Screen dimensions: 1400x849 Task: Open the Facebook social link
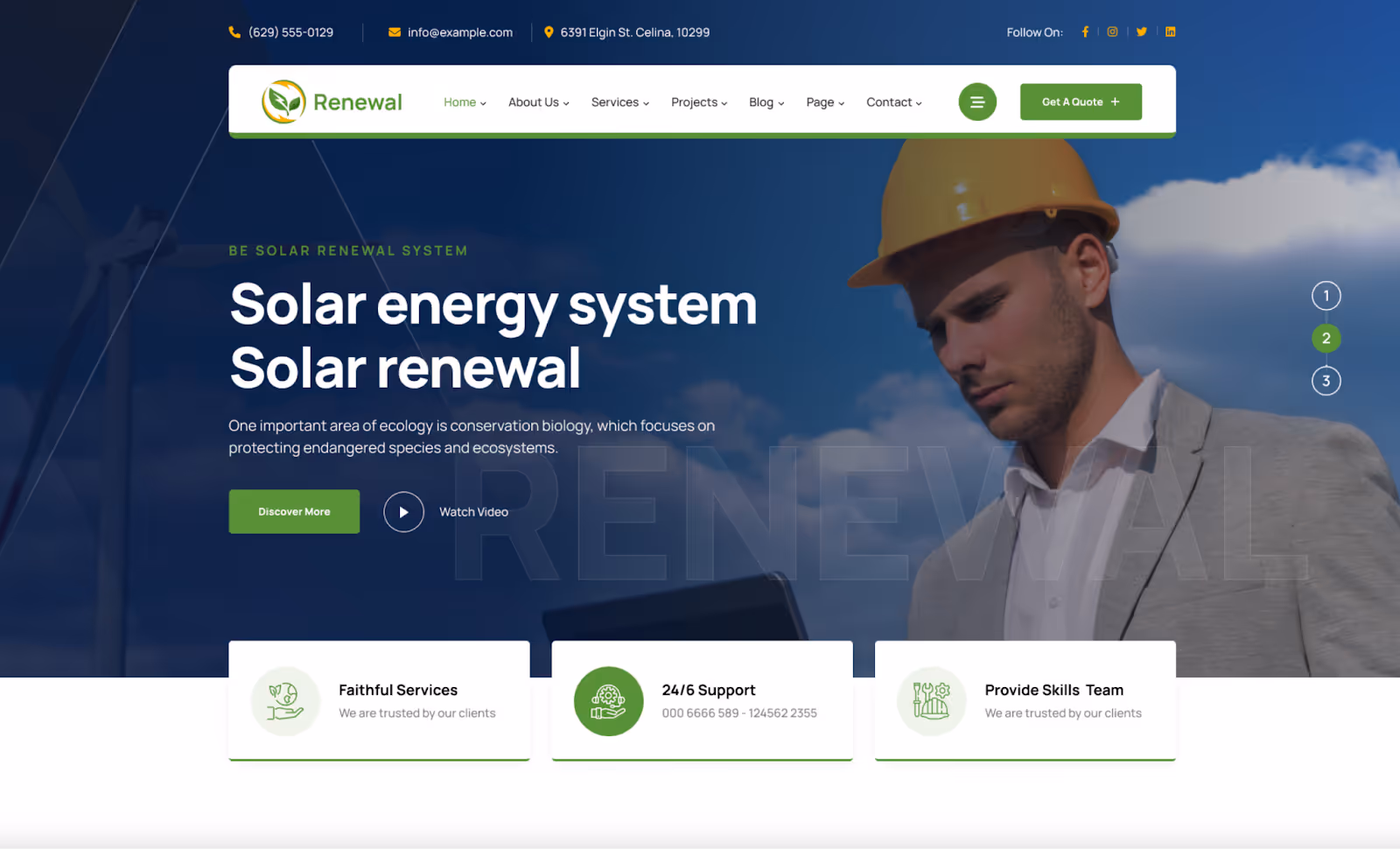coord(1085,32)
